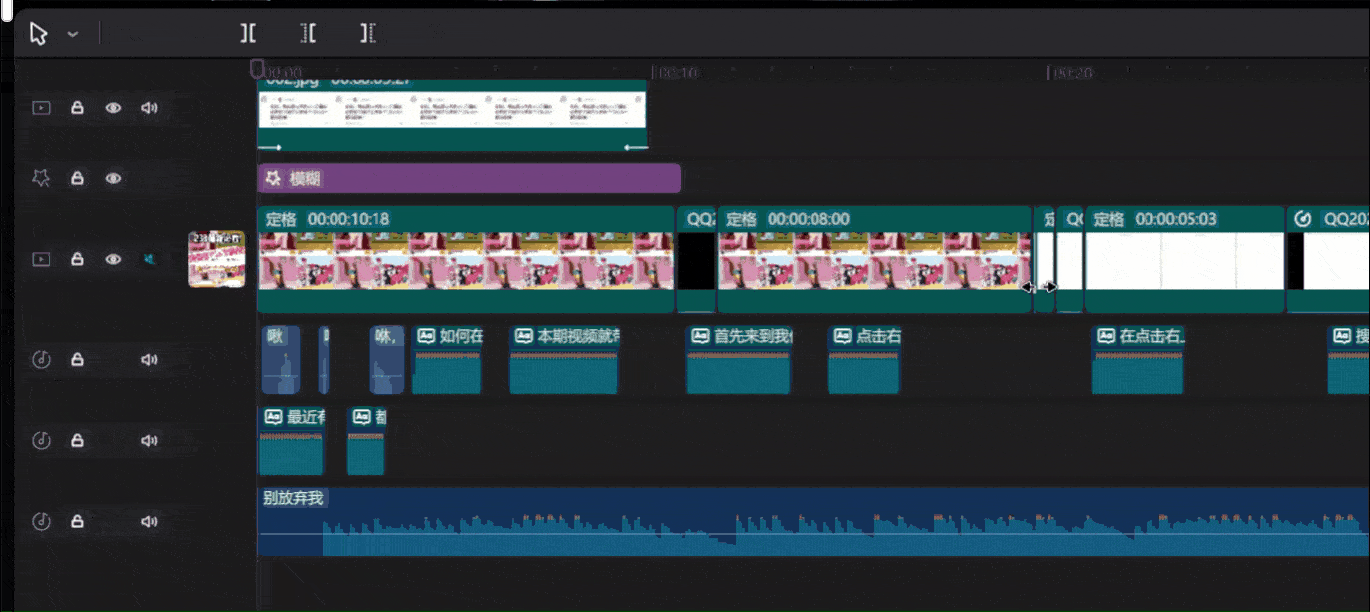The height and width of the screenshot is (612, 1370).
Task: Lock the 002.jpg video track
Action: [77, 108]
